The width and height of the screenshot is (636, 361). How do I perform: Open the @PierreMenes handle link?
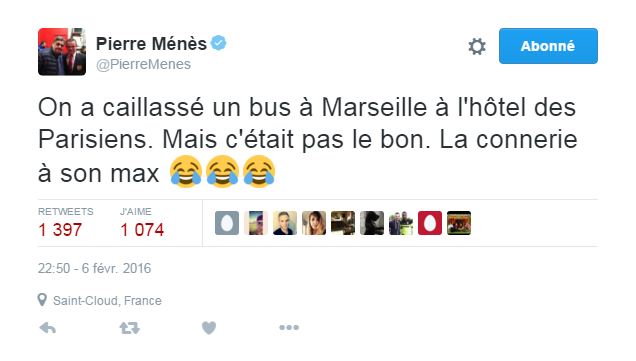pyautogui.click(x=143, y=64)
